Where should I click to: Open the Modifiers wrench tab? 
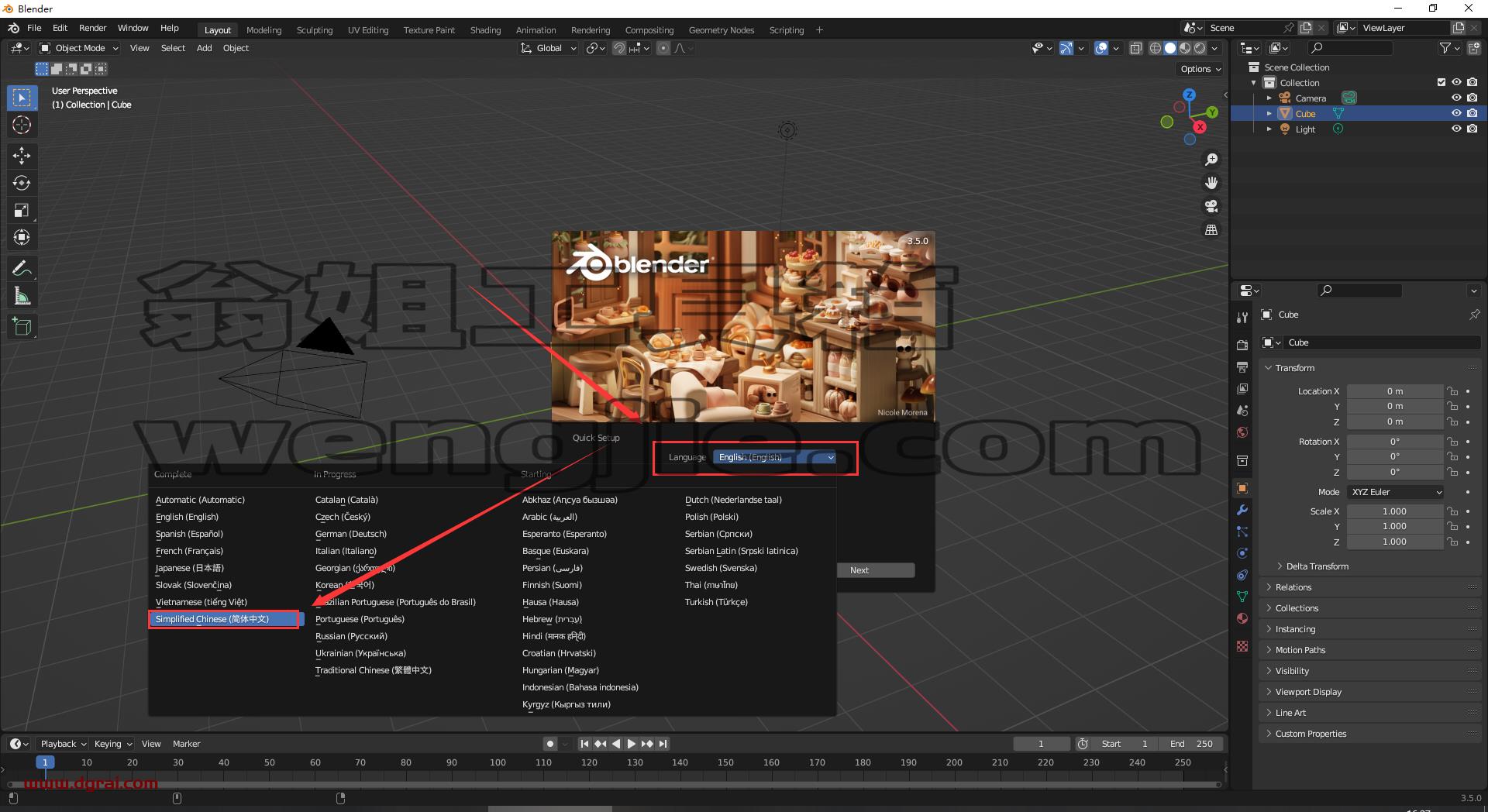point(1242,510)
